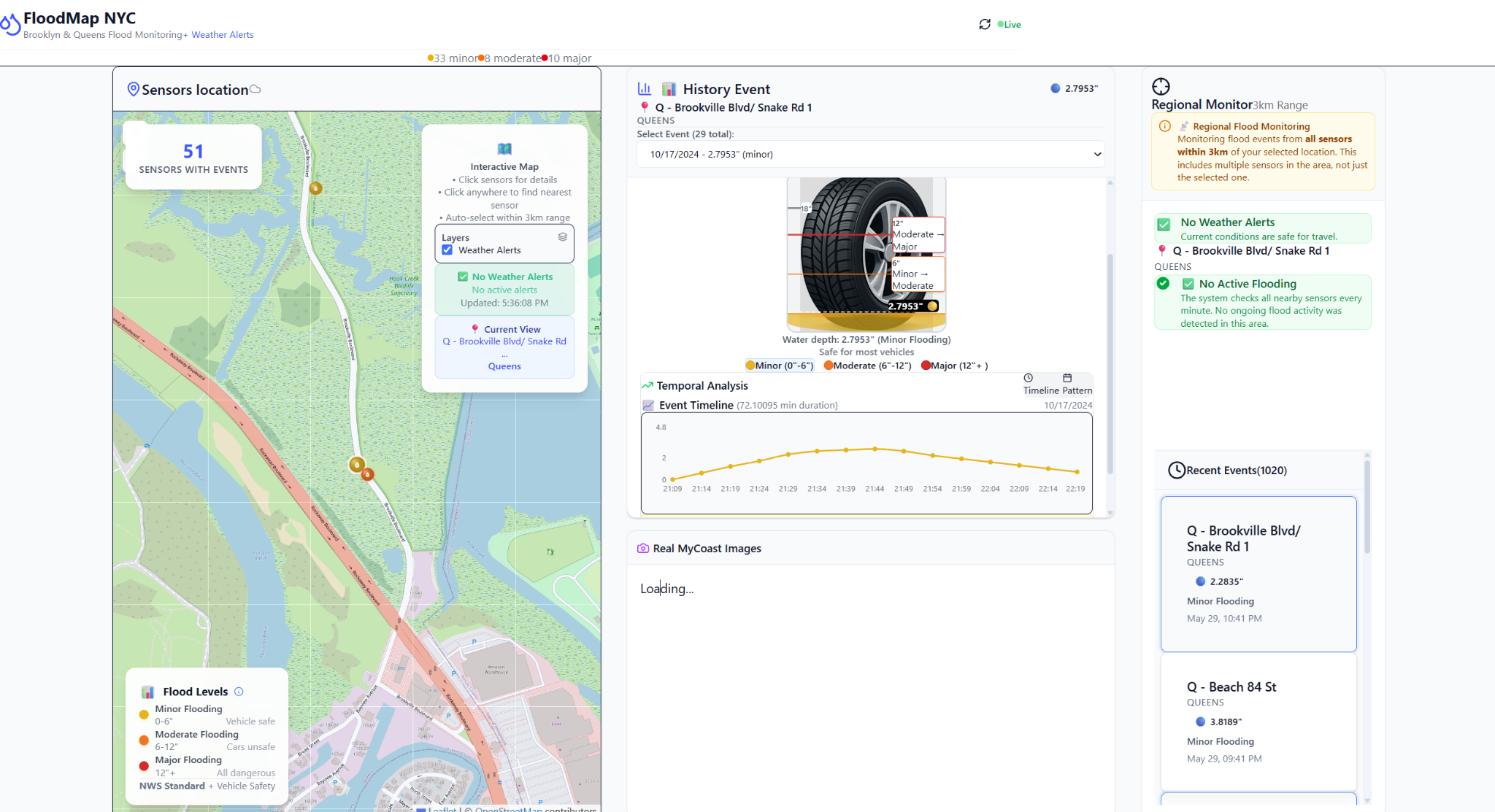1495x812 pixels.
Task: Click the Live status indicator
Action: point(1010,24)
